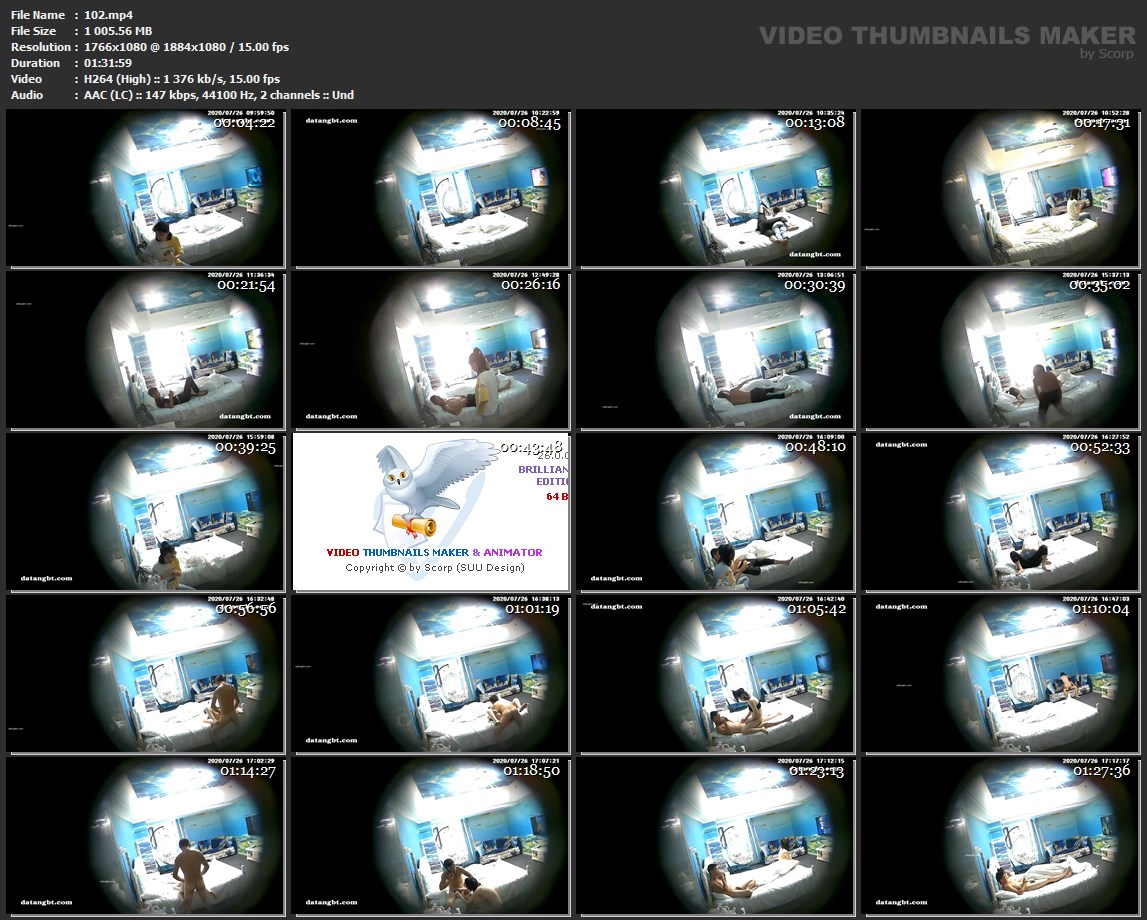Select the thumbnail labeled 00:48:10

click(715, 512)
